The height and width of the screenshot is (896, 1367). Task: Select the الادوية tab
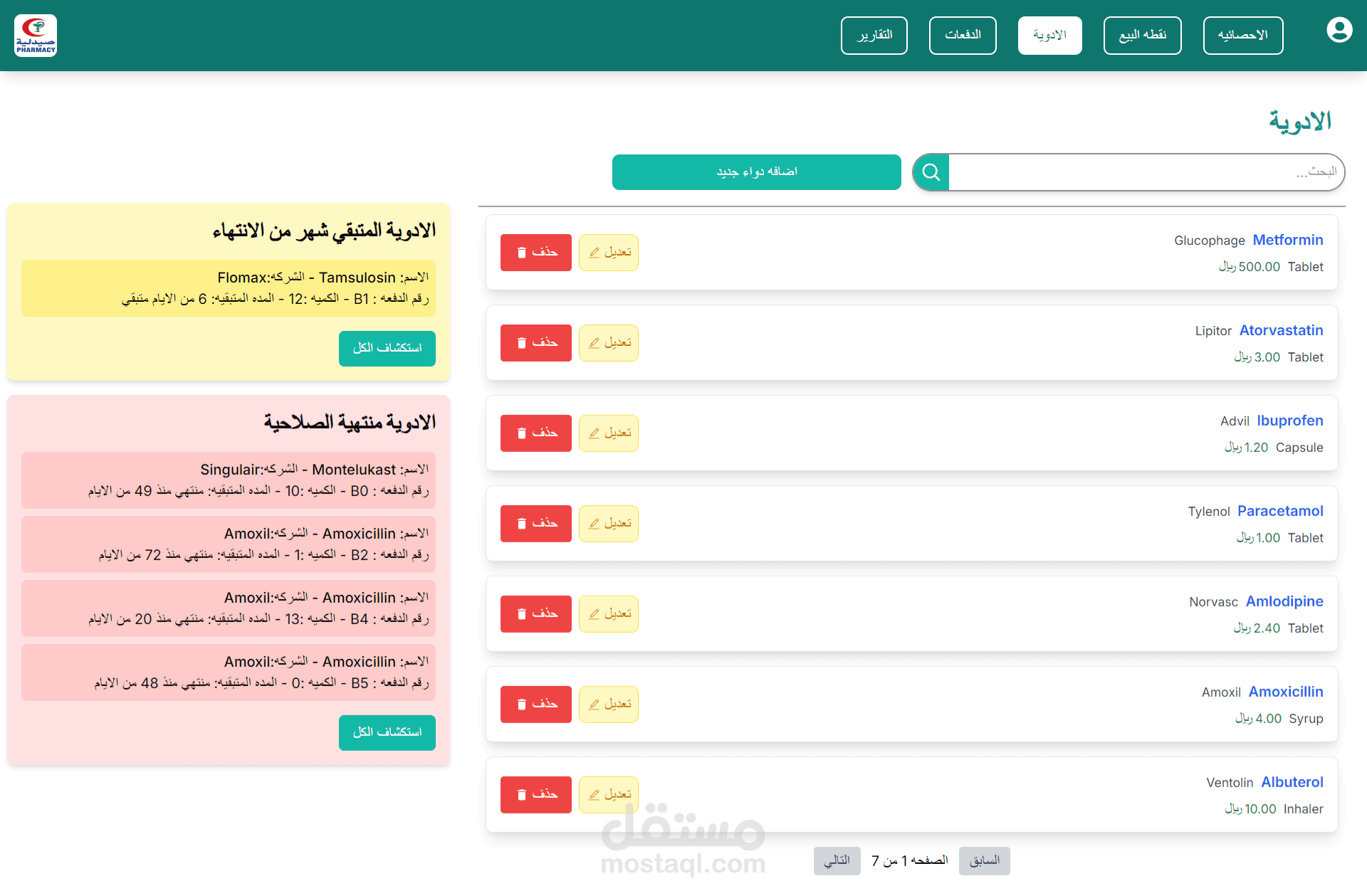pos(1050,36)
